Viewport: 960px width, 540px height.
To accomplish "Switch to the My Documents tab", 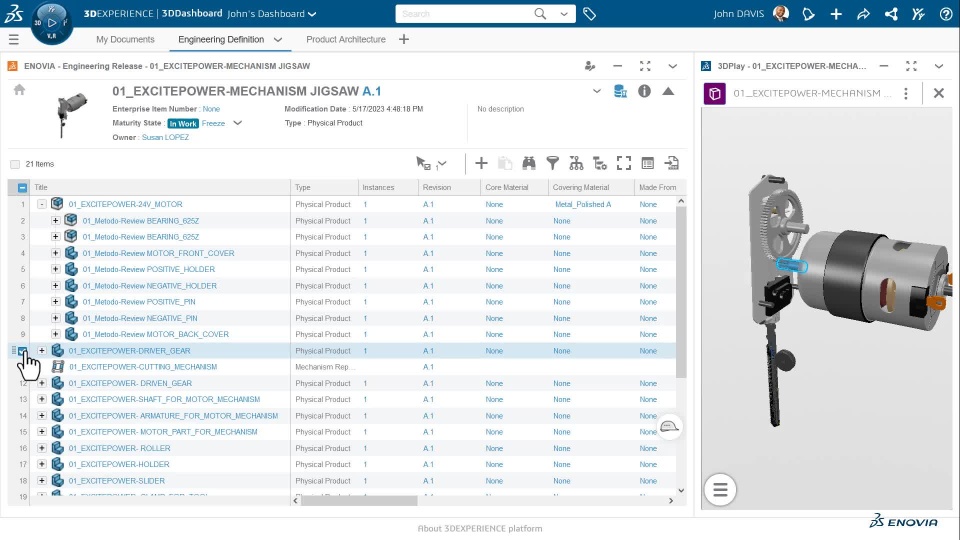I will [126, 39].
